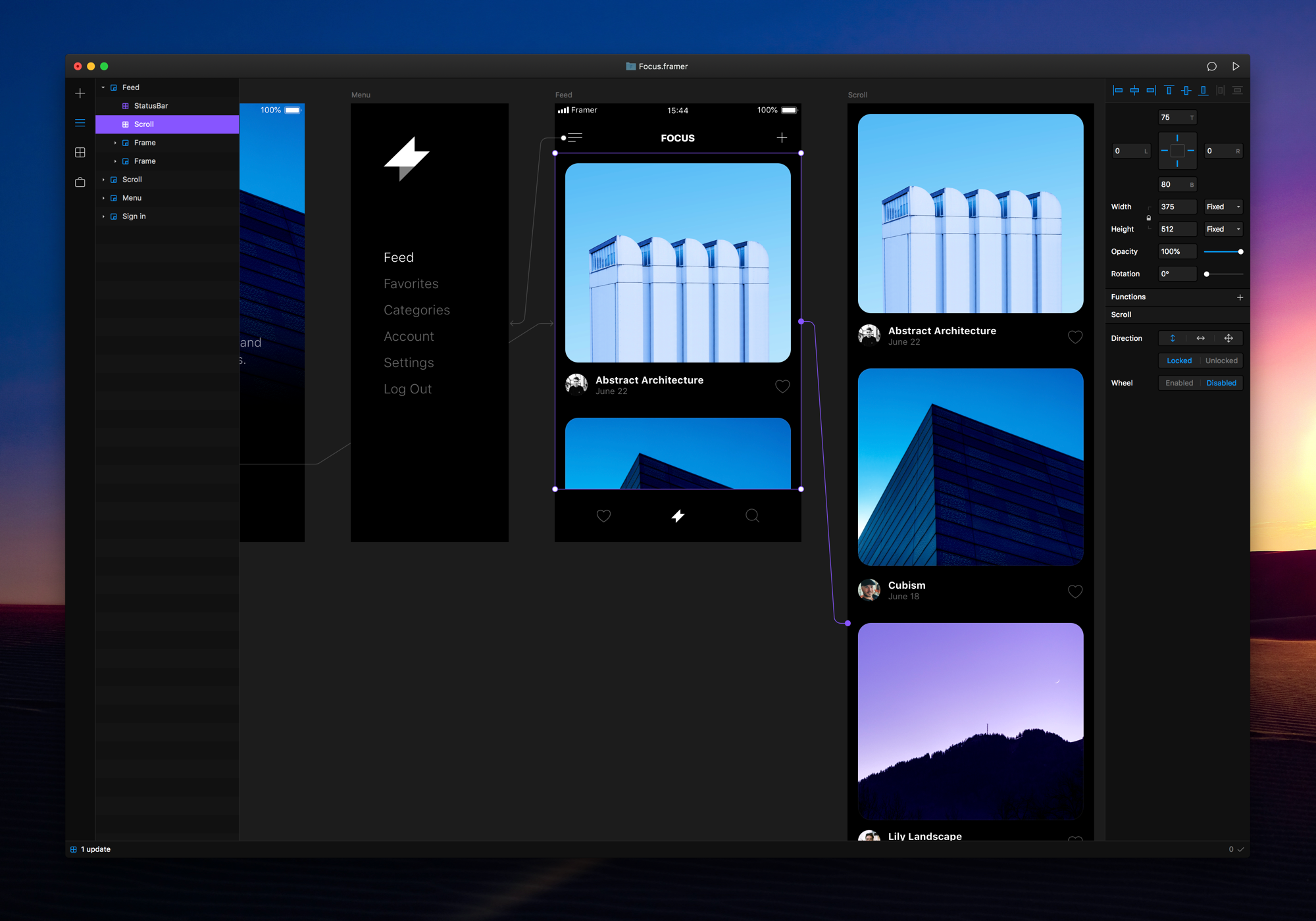Open the Height Fixed dropdown
The image size is (1316, 921).
(1223, 229)
